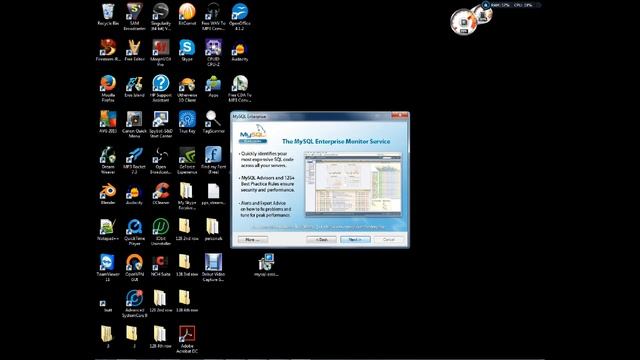
Task: Open HP Support Assistant
Action: 161,88
